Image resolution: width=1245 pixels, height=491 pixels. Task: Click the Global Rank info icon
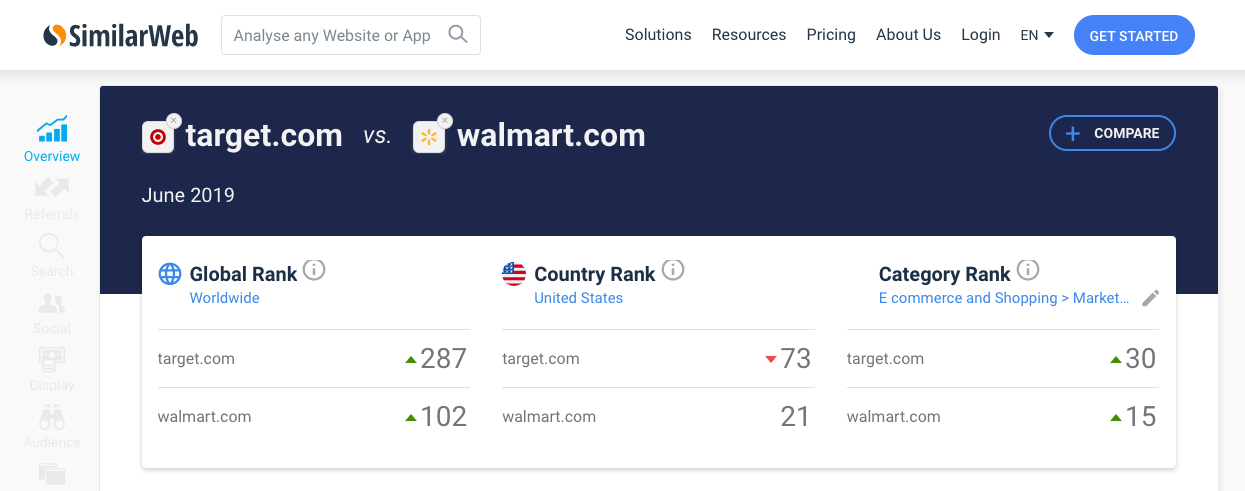coord(314,270)
